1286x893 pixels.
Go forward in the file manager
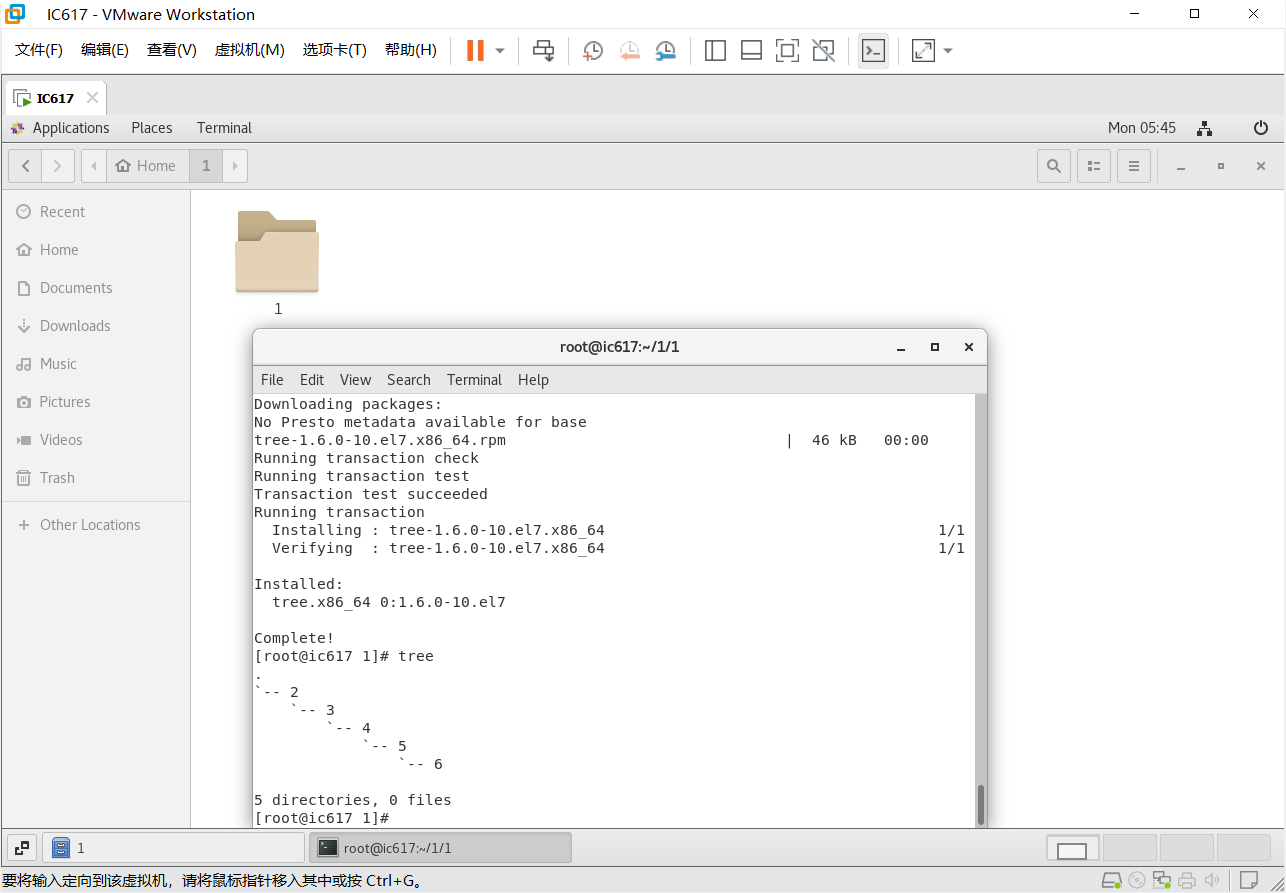click(x=58, y=166)
